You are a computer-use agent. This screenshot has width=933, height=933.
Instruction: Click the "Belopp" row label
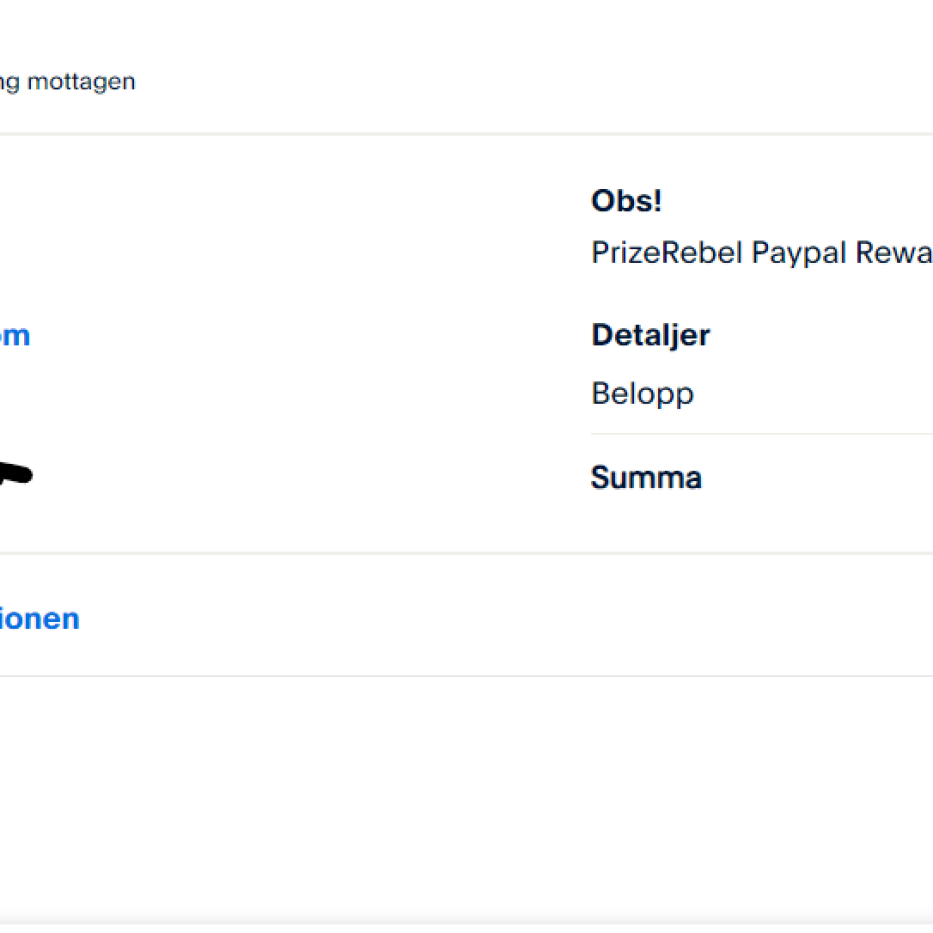point(642,393)
